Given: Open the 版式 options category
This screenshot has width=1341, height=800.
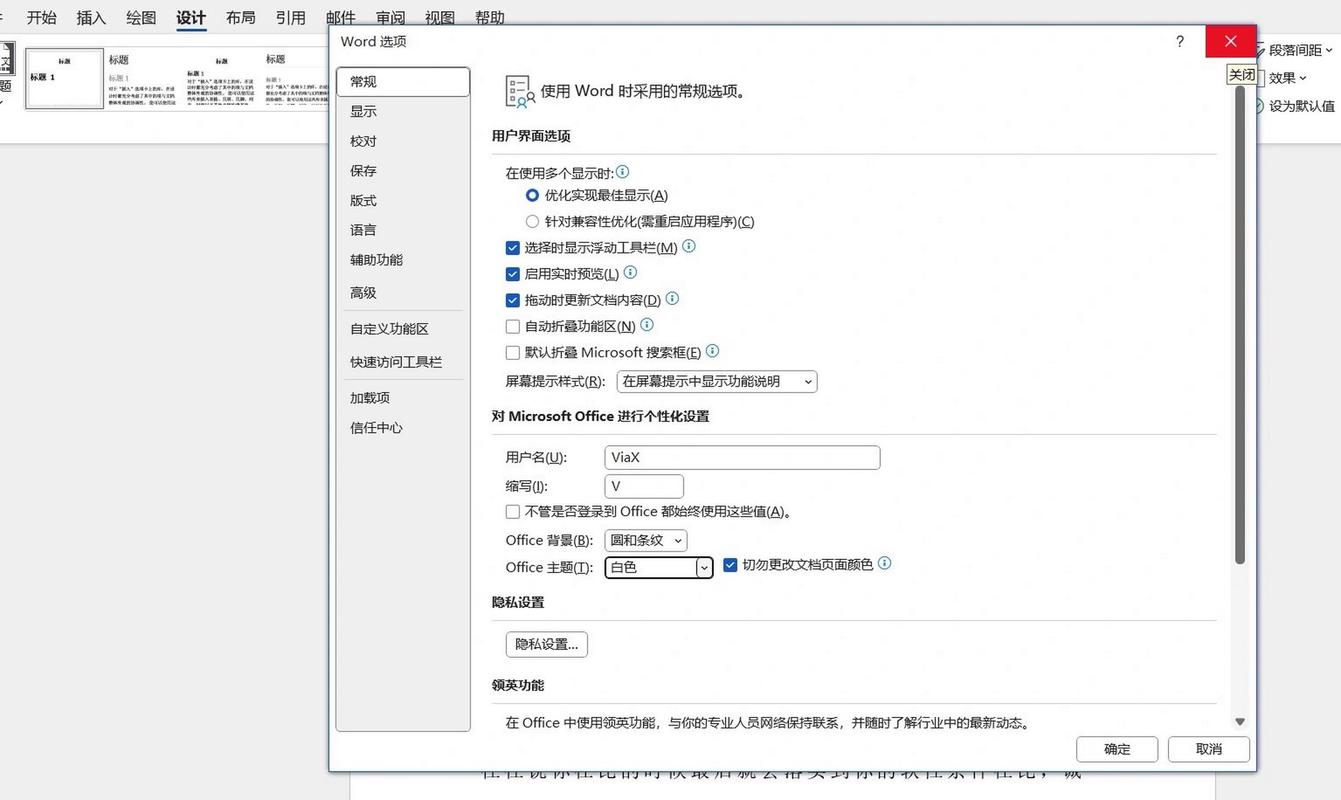Looking at the screenshot, I should [x=403, y=200].
